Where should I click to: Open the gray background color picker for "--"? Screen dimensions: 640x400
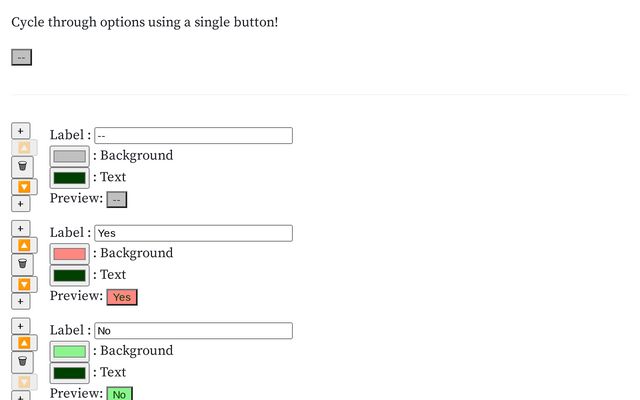[x=69, y=156]
